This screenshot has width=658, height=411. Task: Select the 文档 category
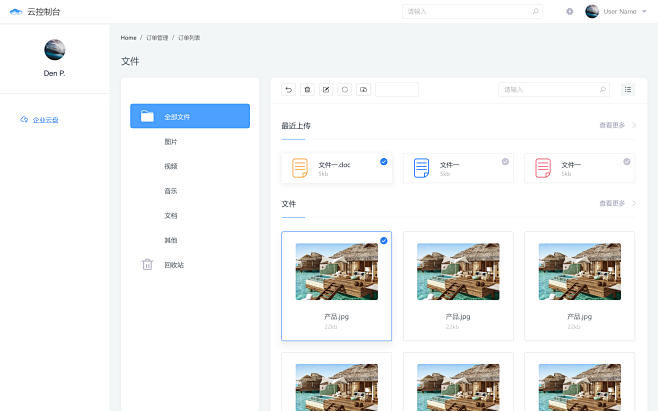[170, 216]
